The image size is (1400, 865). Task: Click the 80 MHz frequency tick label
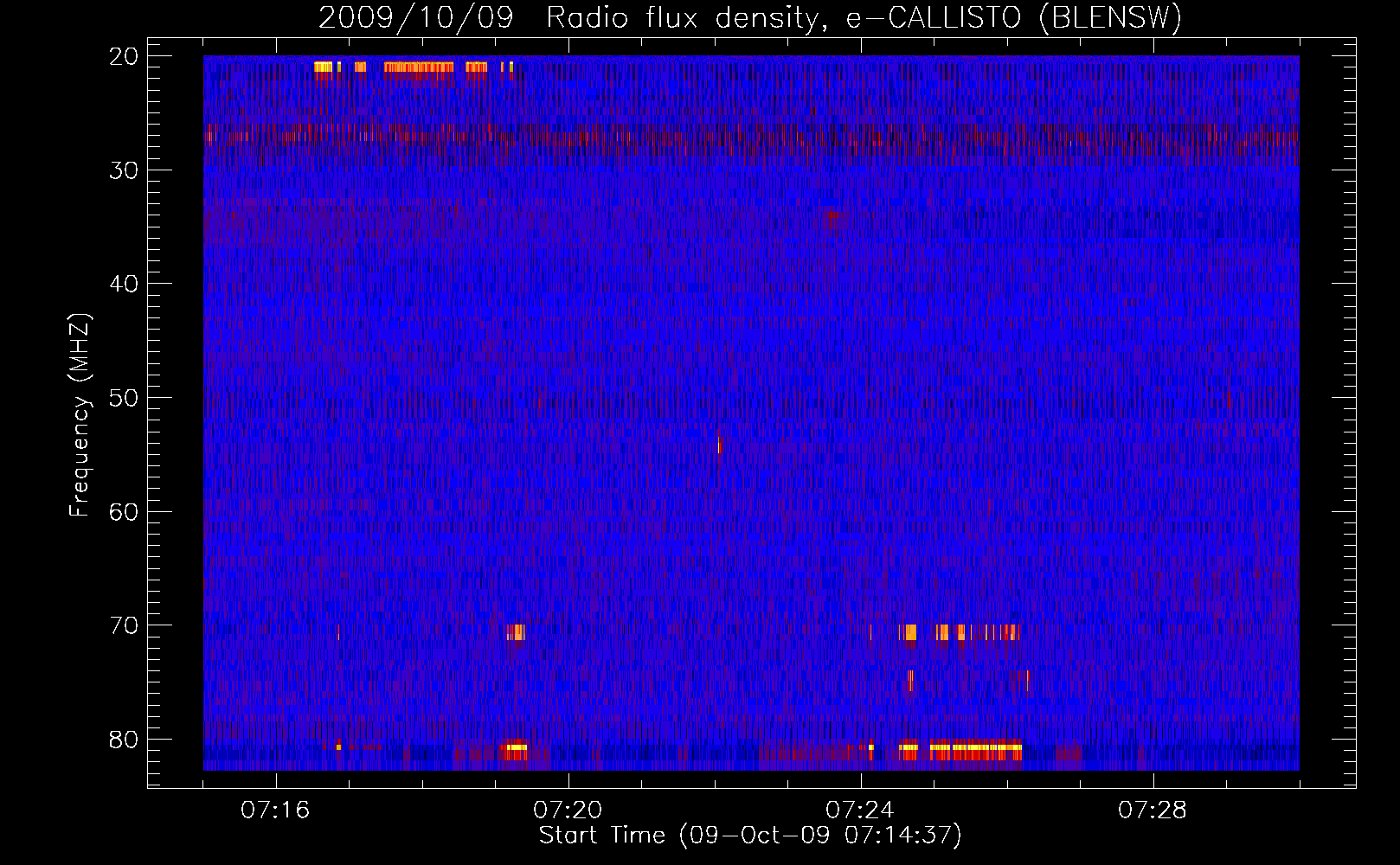pyautogui.click(x=124, y=740)
